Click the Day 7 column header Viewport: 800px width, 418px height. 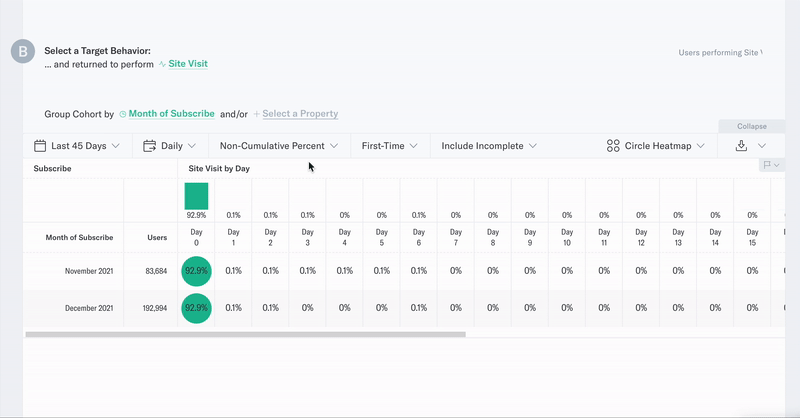click(x=456, y=237)
